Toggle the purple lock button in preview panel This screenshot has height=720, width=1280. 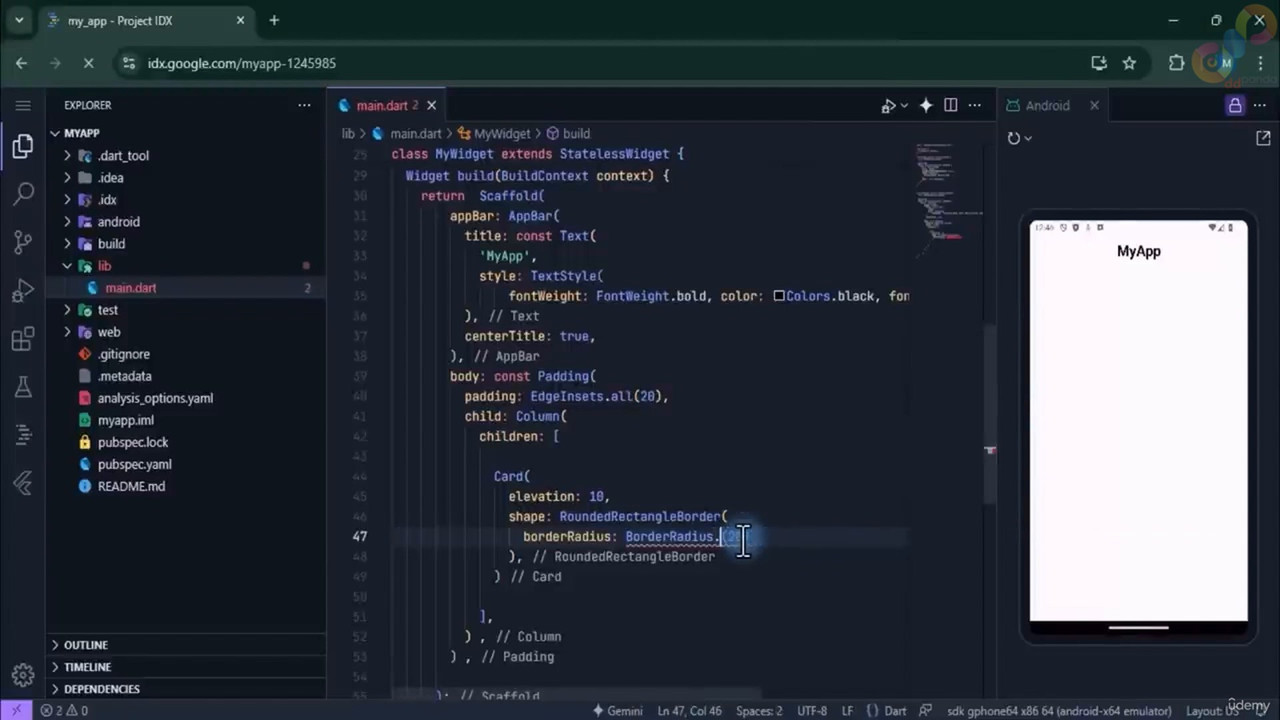(1235, 105)
